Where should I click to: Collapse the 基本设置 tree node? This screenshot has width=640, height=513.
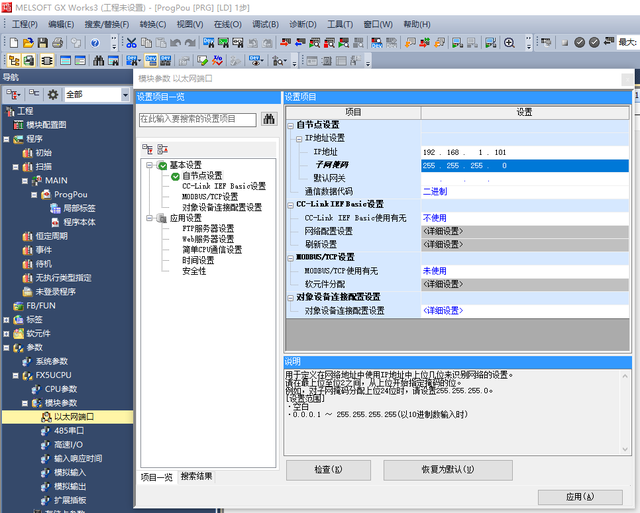point(149,165)
